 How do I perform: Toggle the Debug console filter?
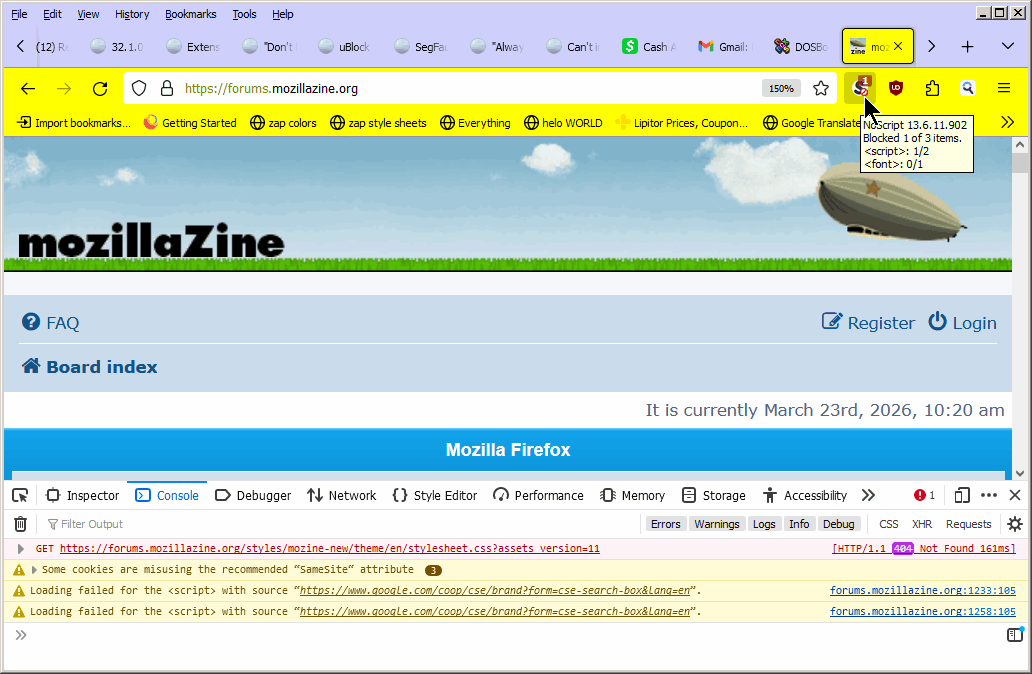tap(838, 524)
